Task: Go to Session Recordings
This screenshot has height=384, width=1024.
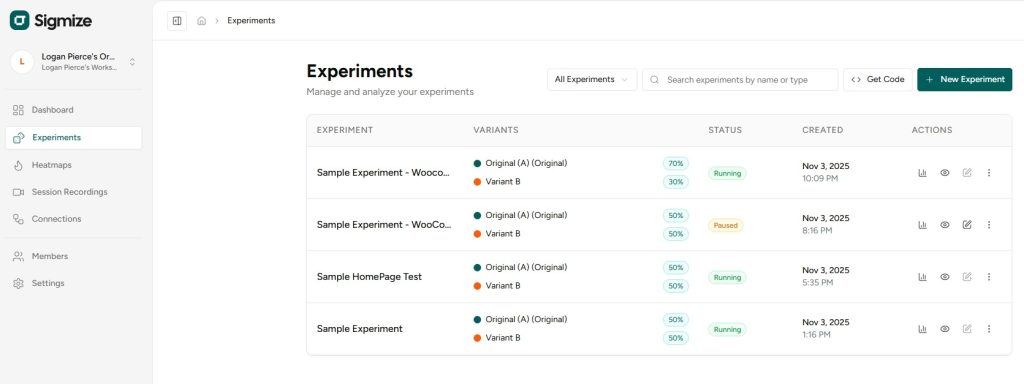Action: (x=74, y=192)
